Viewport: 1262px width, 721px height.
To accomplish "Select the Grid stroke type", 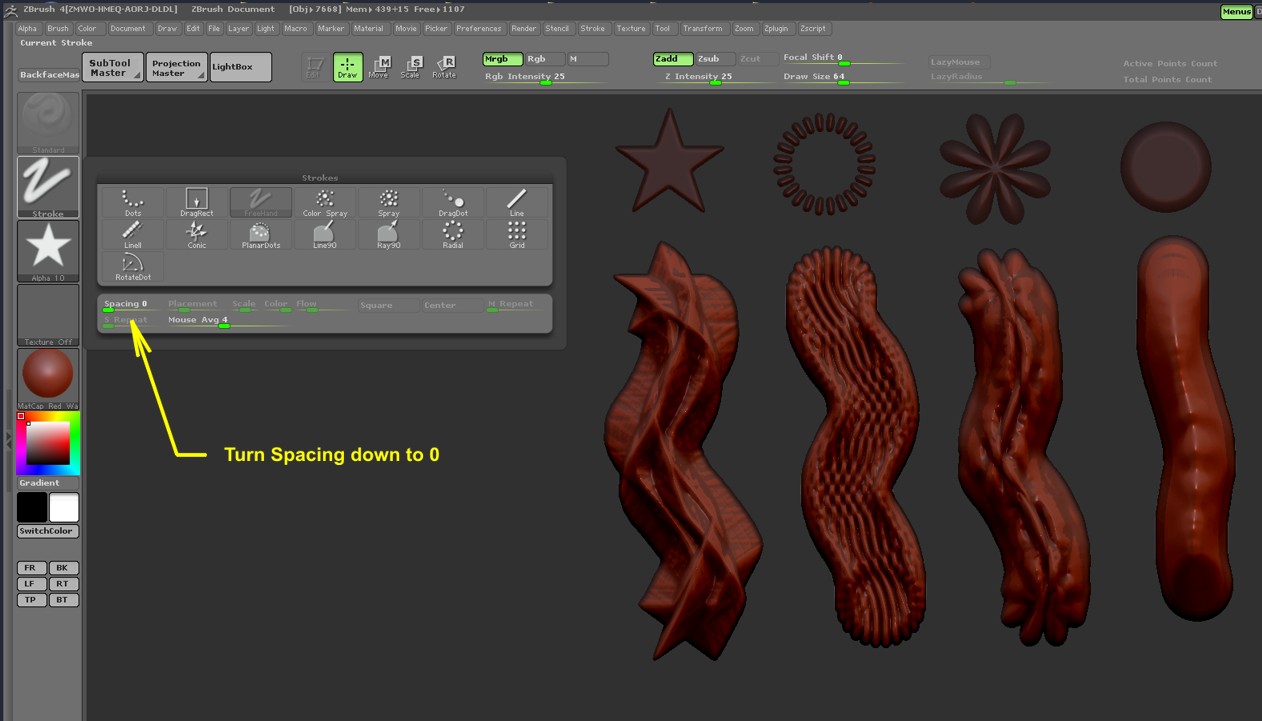I will tap(516, 233).
